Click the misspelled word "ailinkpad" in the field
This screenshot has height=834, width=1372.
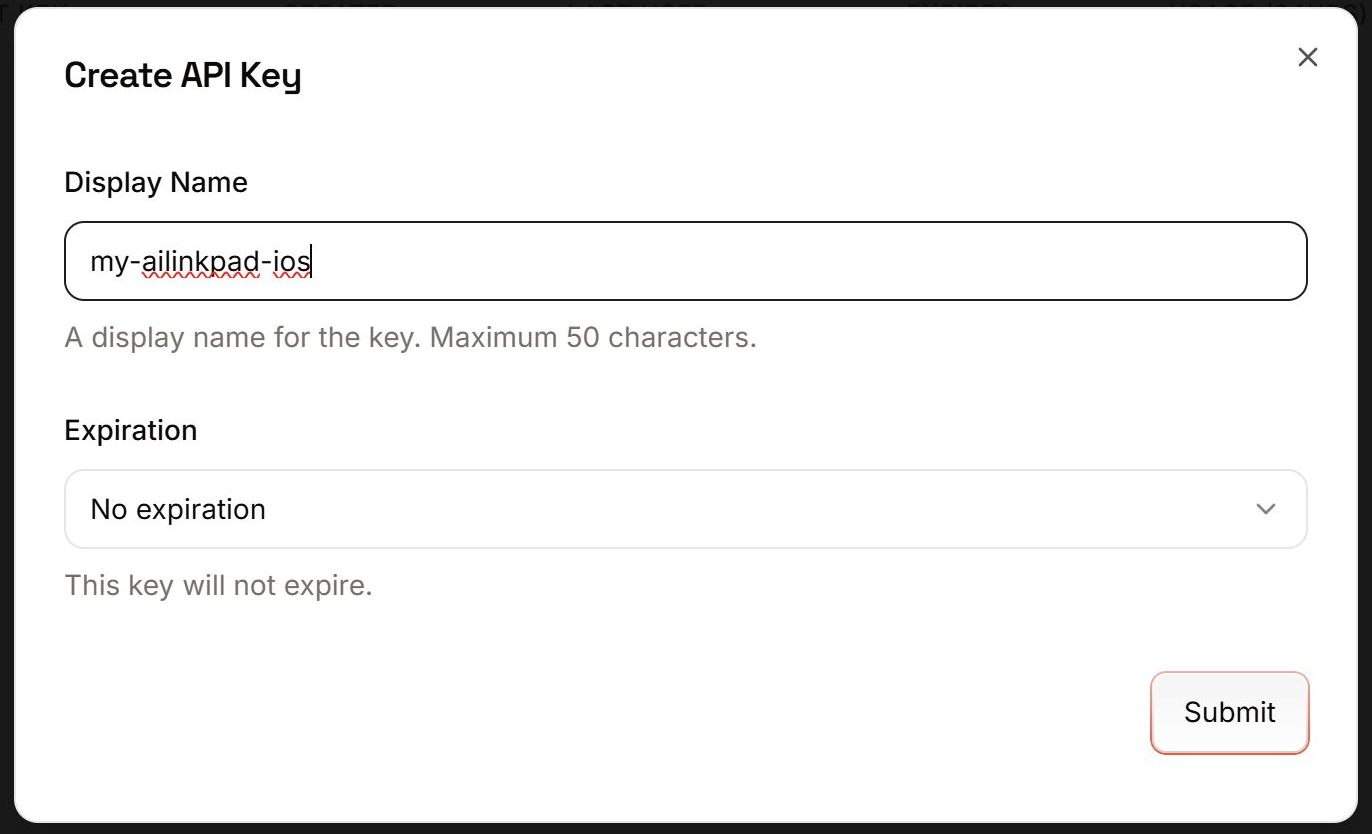200,262
